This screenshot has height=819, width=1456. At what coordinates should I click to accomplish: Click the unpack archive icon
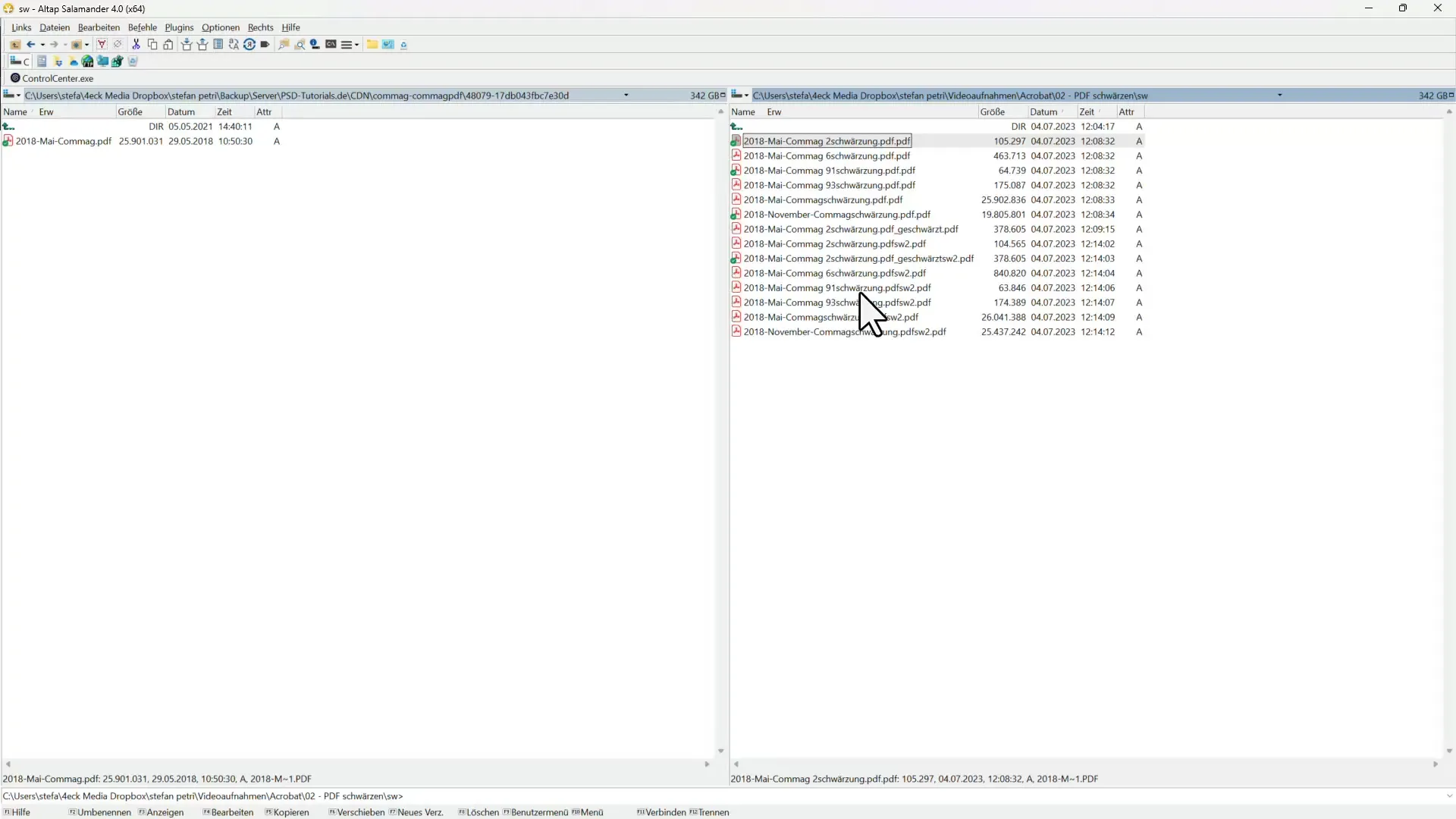coord(202,45)
